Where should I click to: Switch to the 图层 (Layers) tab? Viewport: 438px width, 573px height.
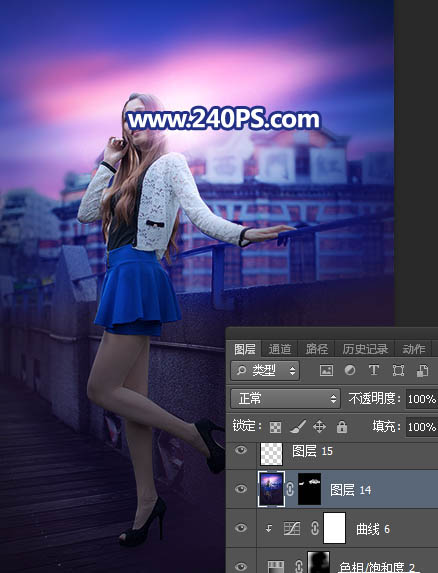tap(244, 349)
